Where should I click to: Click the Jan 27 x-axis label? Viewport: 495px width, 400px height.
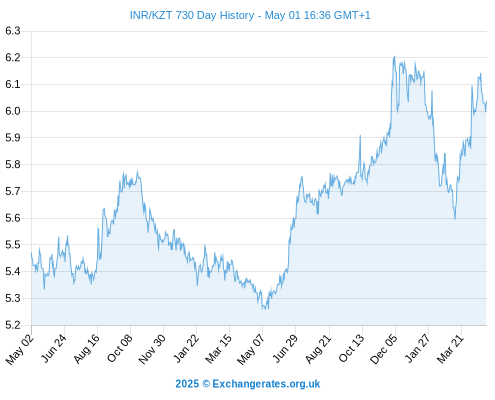coord(417,348)
